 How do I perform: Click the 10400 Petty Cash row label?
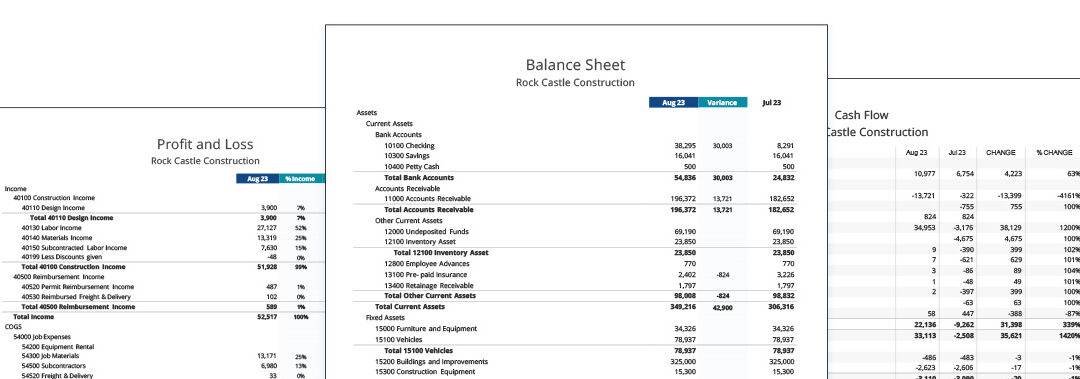pos(411,167)
